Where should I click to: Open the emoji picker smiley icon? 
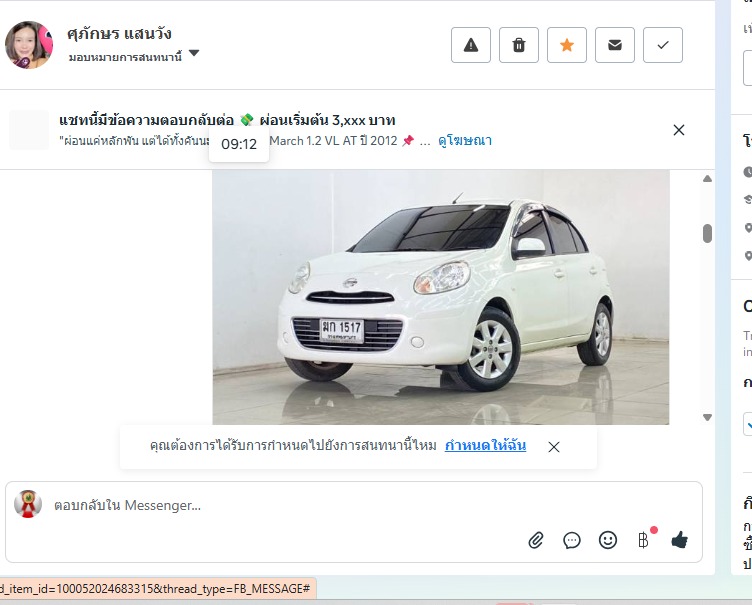click(608, 540)
